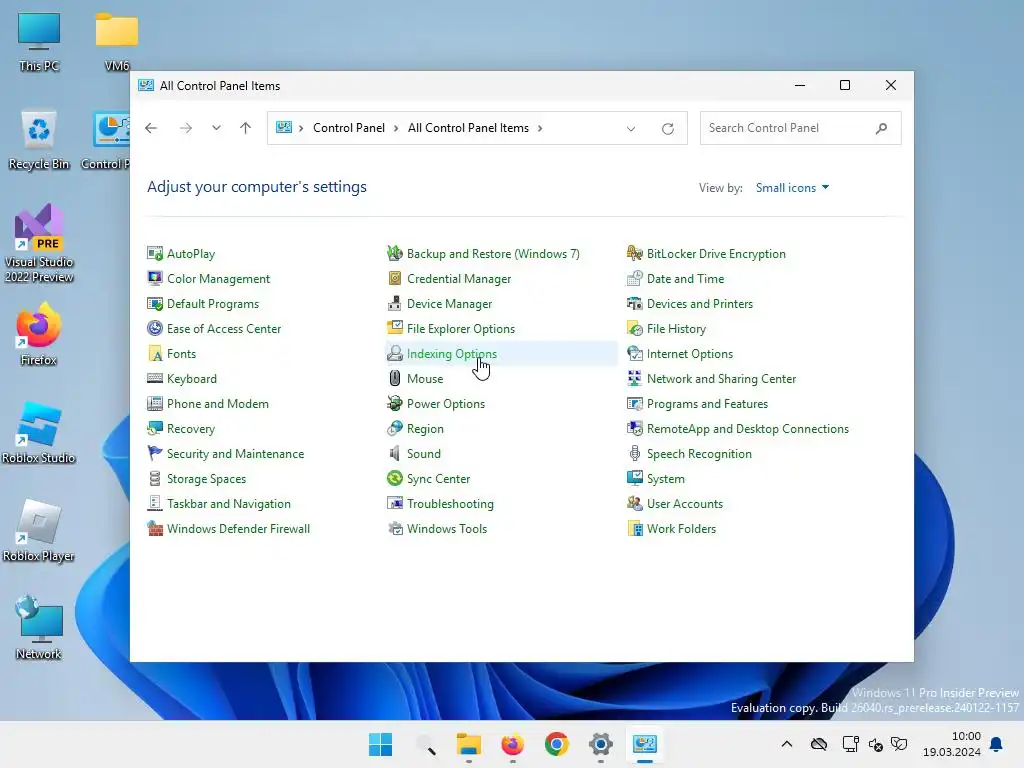Viewport: 1024px width, 768px height.
Task: Open the Power Options icon
Action: [x=394, y=404]
